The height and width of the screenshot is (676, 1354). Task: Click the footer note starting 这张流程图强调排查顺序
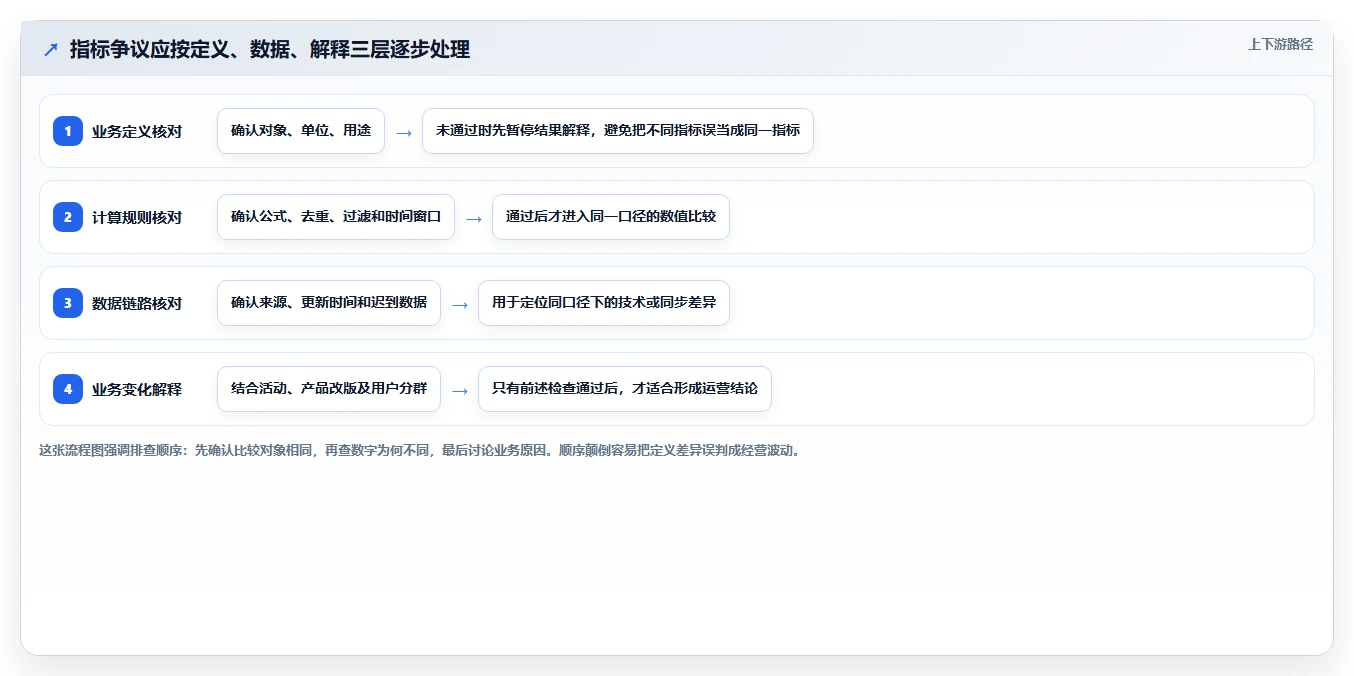(419, 451)
